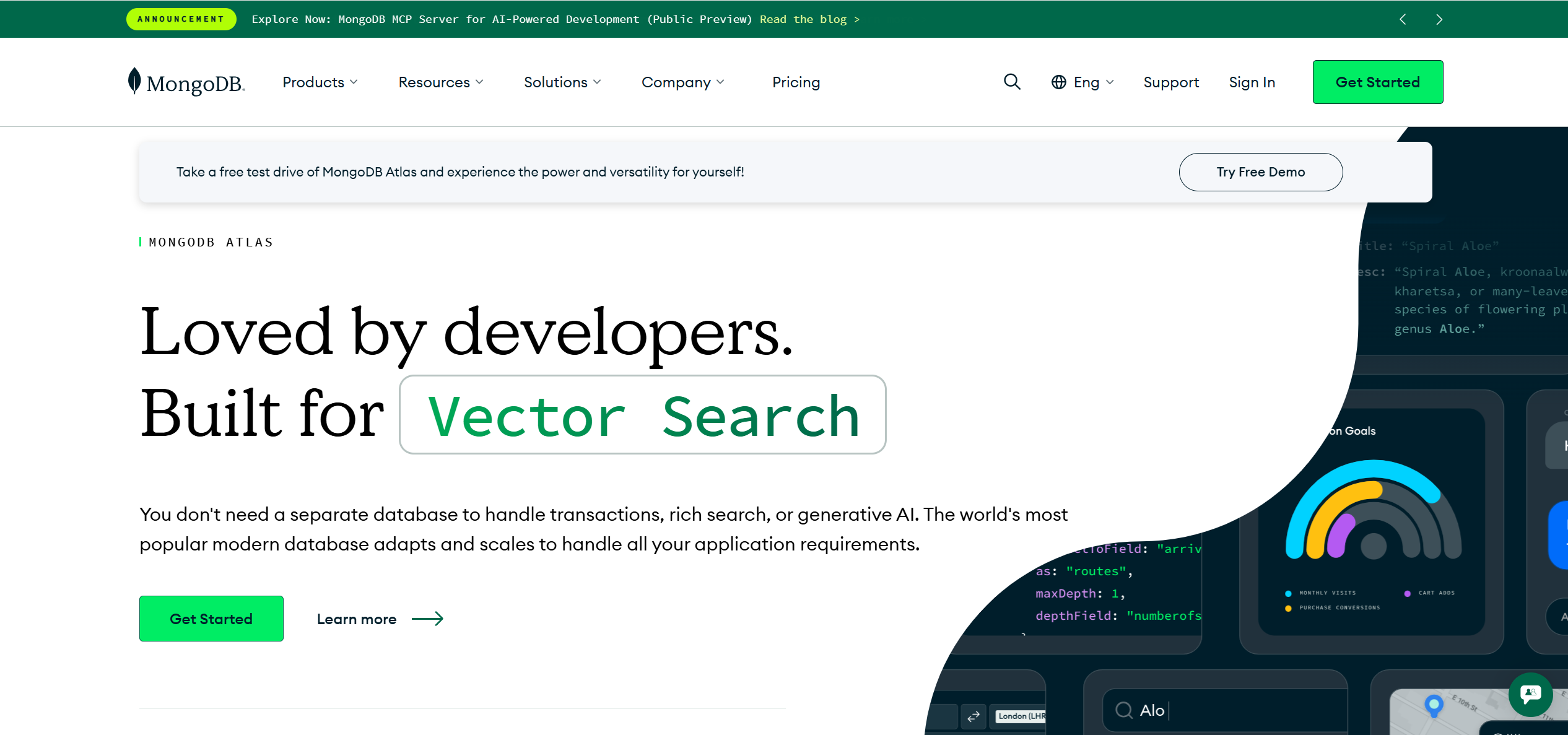This screenshot has width=1568, height=735.
Task: Click the goals gauge chart
Action: coord(1373,510)
